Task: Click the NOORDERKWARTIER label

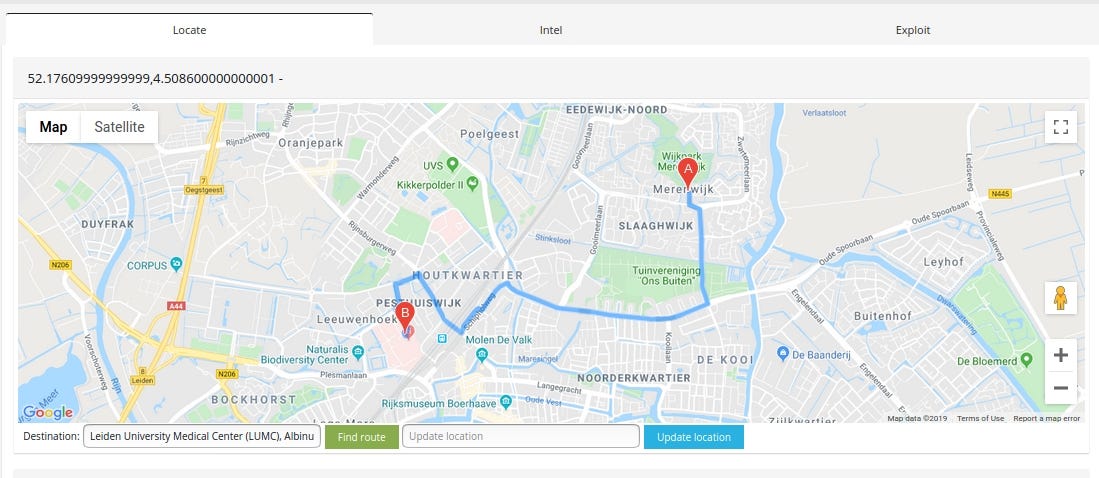Action: tap(634, 378)
